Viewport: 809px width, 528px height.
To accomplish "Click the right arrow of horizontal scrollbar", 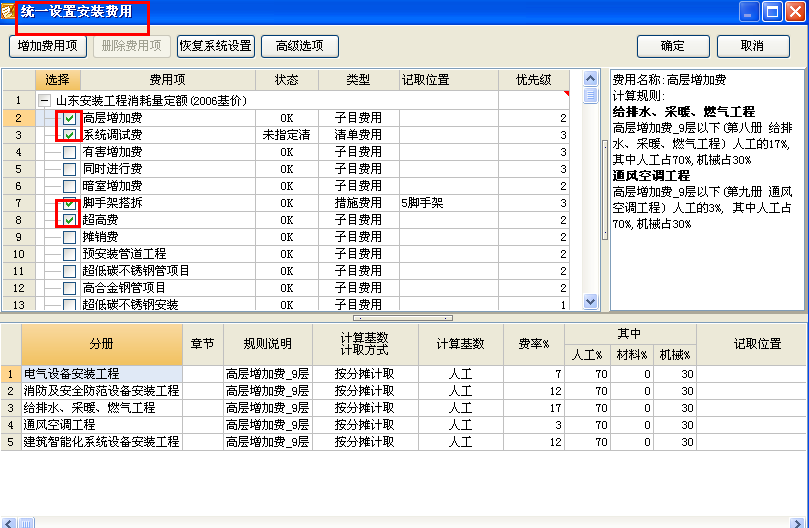I will [797, 523].
